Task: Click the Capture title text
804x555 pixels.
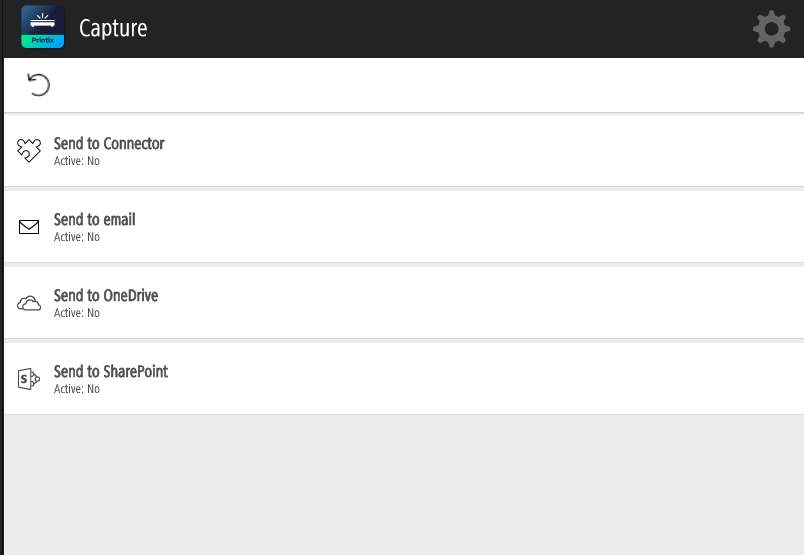Action: click(x=113, y=28)
